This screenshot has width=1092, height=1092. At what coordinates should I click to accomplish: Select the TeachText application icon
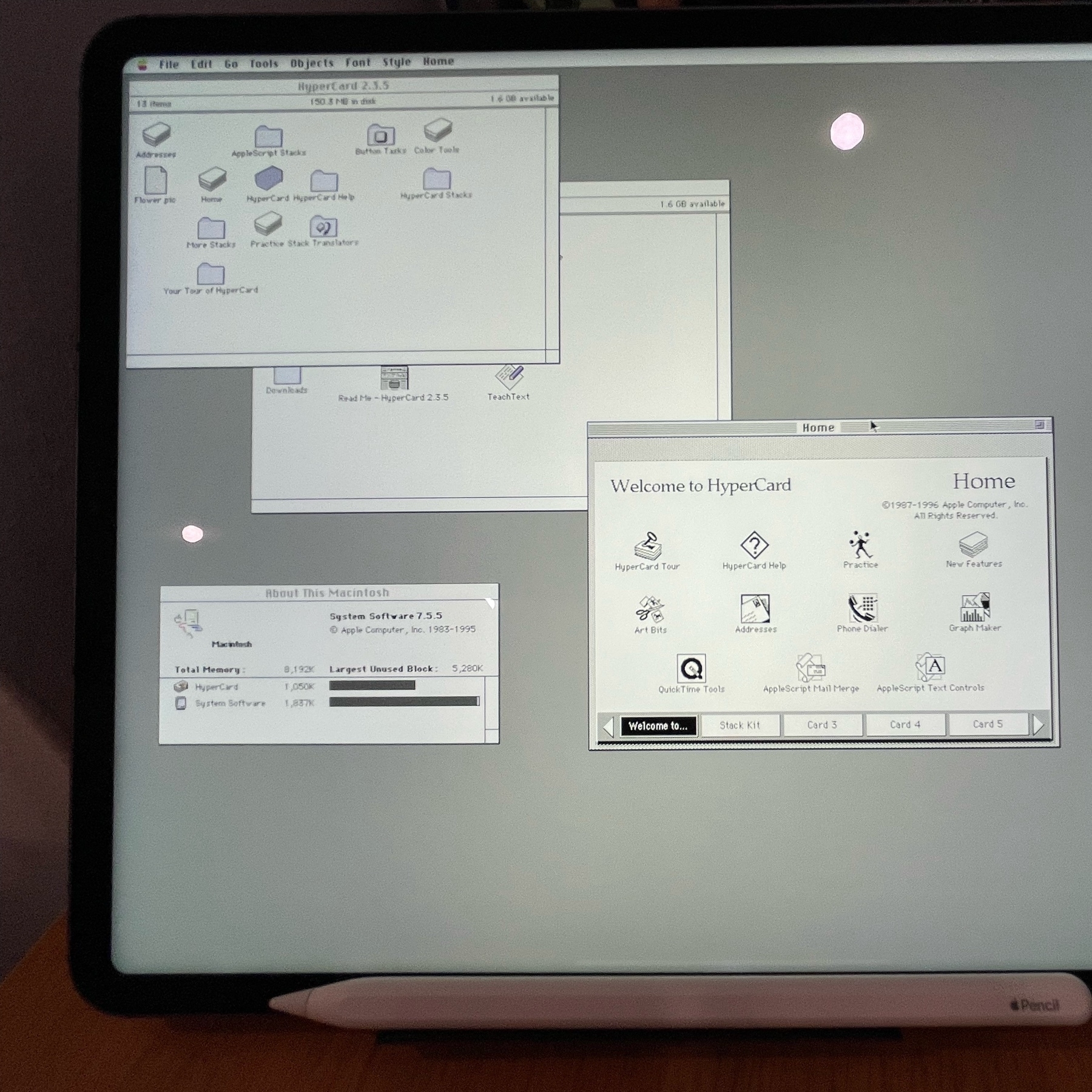[x=508, y=377]
